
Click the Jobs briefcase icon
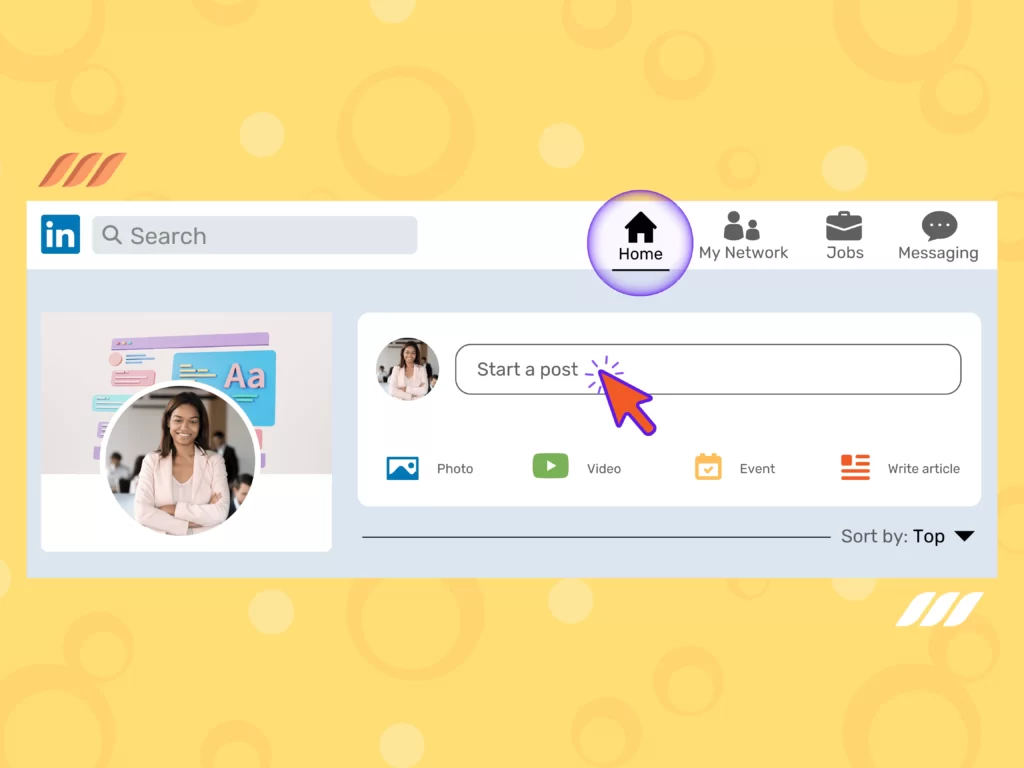point(844,226)
